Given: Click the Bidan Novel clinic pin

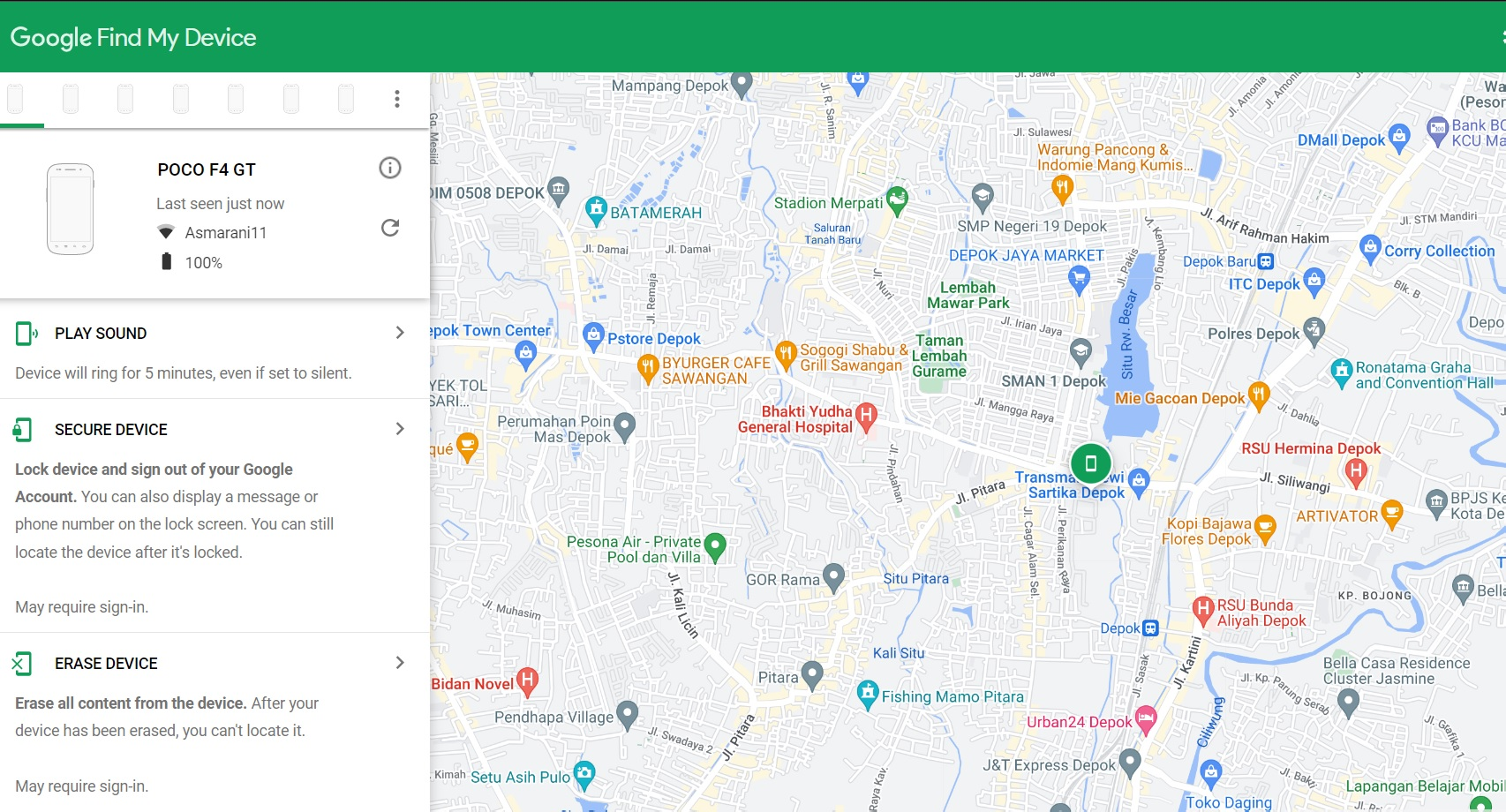Looking at the screenshot, I should click(527, 681).
